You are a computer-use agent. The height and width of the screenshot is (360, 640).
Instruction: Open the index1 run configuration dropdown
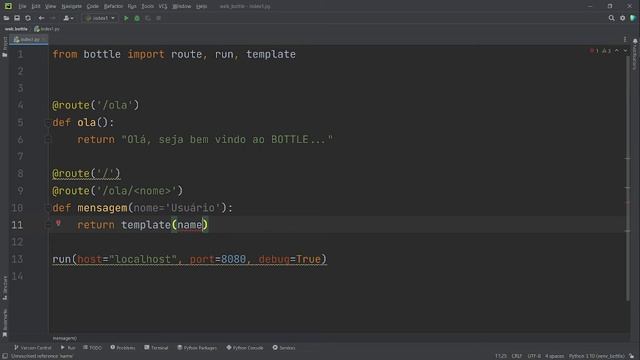100,18
